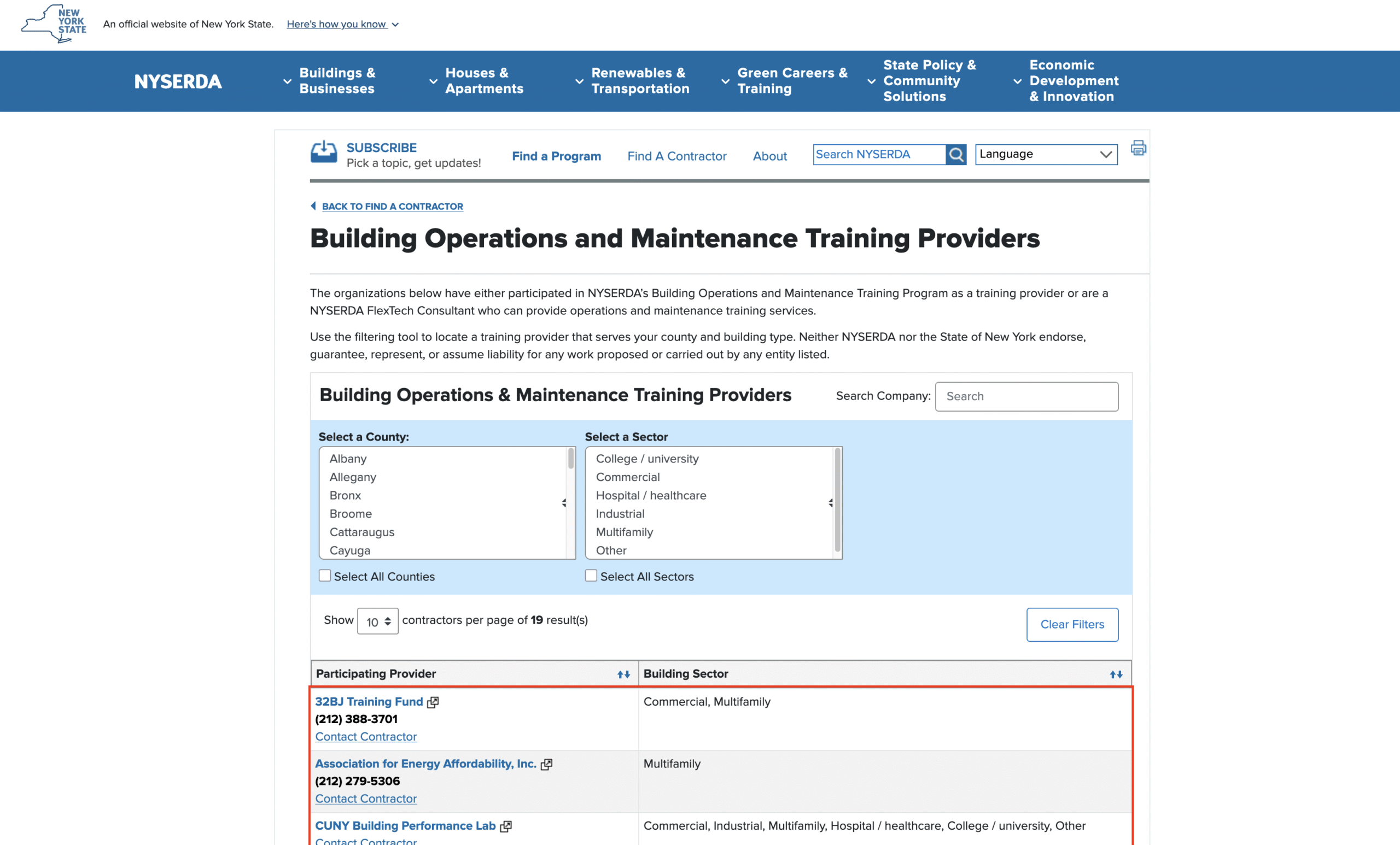Click the Search Company field
Screen dimensions: 1400x845
(x=1026, y=396)
